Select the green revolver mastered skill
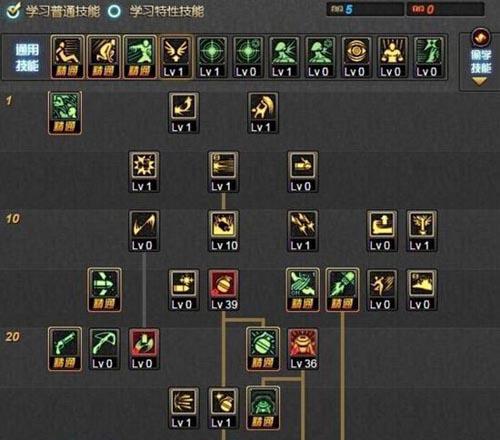This screenshot has height=440, width=500. 65,349
